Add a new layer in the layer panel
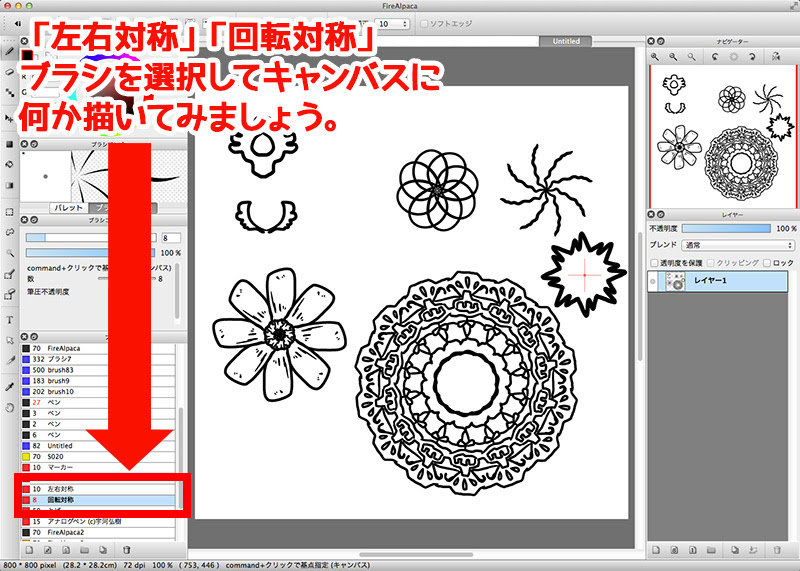Viewport: 800px width, 571px height. coord(656,550)
